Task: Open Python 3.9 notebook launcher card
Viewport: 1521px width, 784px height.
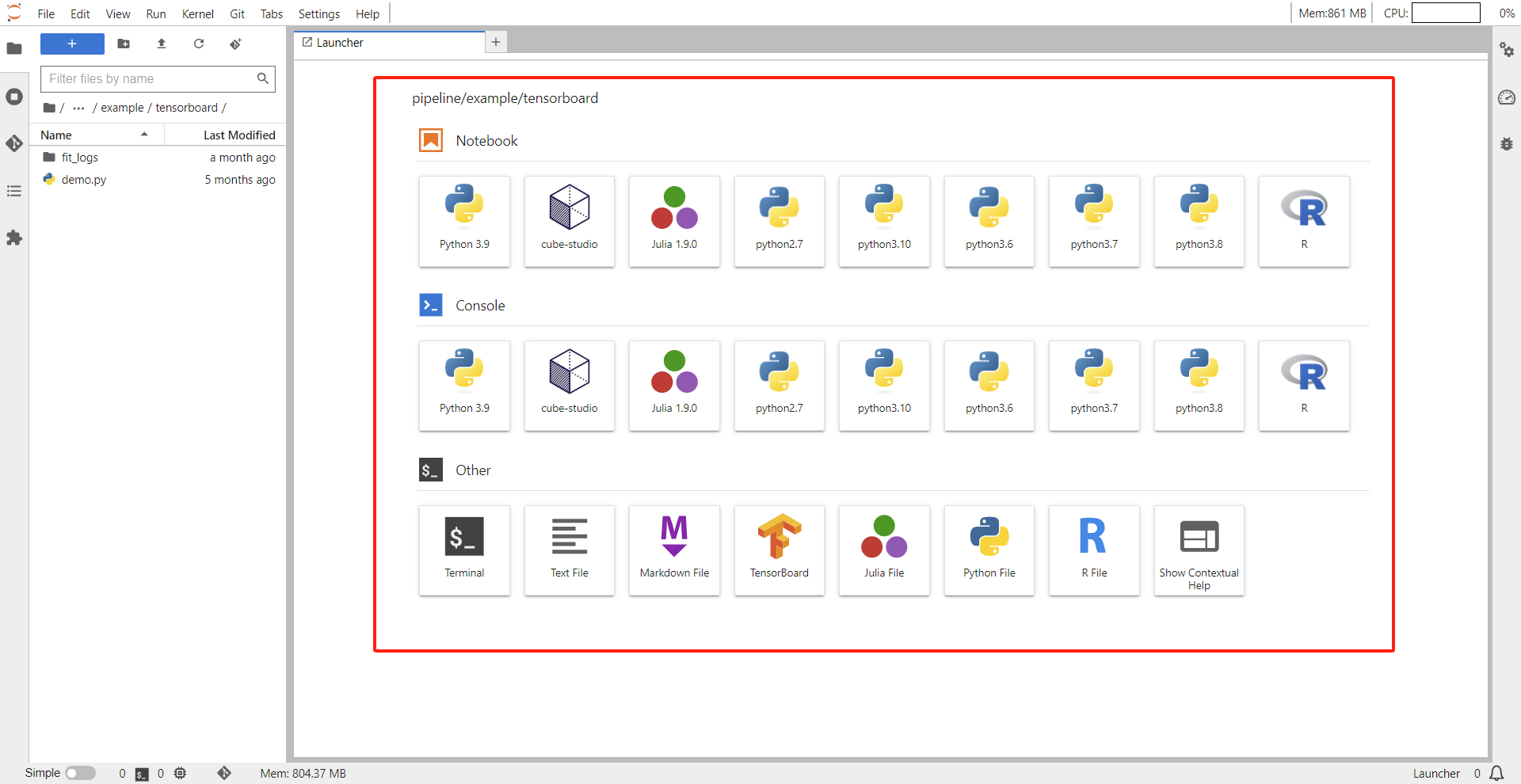Action: click(464, 221)
